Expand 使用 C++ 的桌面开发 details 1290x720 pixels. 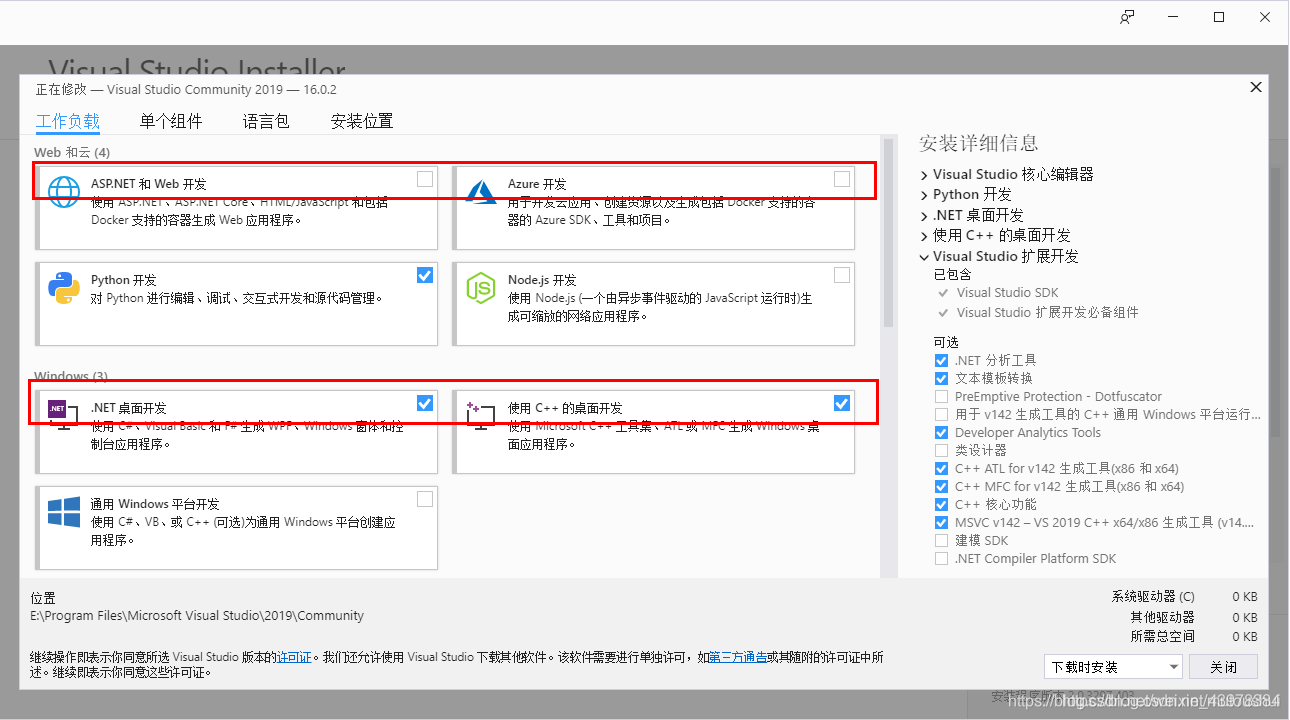click(924, 235)
